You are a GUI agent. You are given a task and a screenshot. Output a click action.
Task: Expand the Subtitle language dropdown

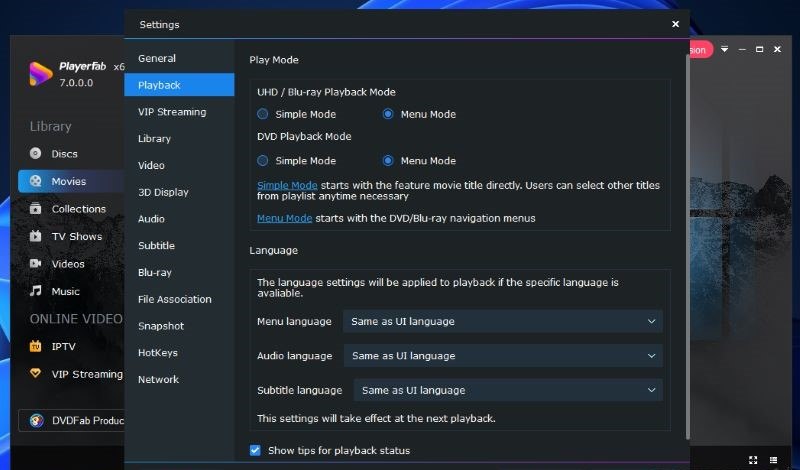tap(508, 390)
